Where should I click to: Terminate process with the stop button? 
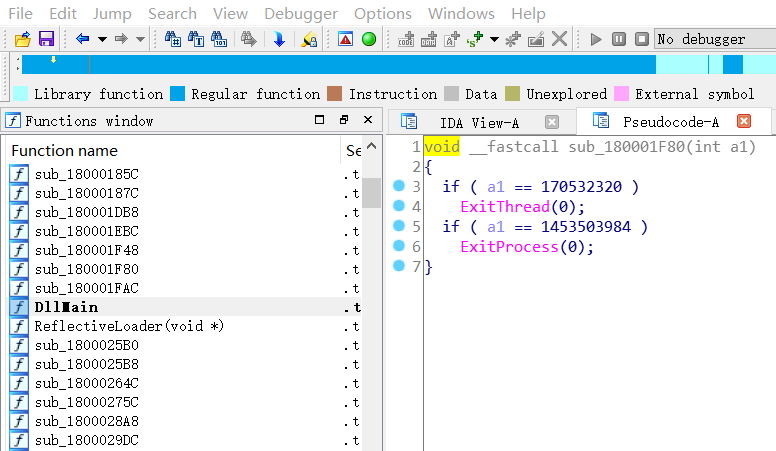pos(642,39)
